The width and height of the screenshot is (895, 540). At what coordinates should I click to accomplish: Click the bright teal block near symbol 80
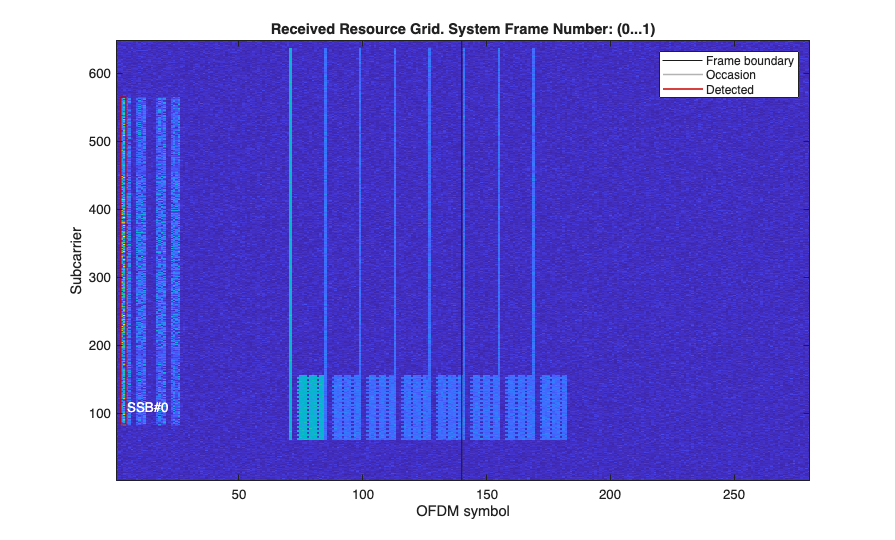click(311, 407)
